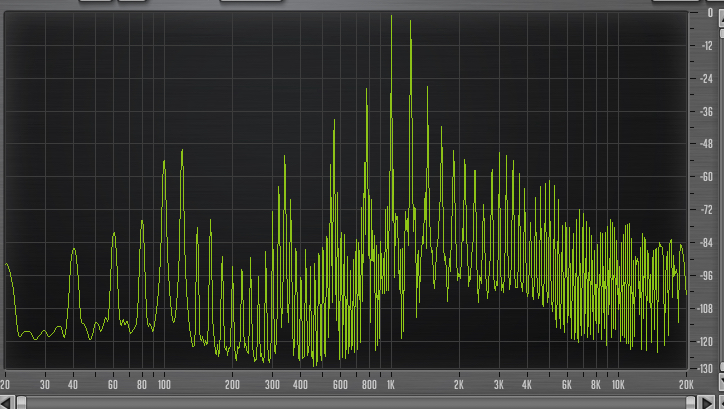Click inside the green spectrum analyzer display

[x=346, y=190]
